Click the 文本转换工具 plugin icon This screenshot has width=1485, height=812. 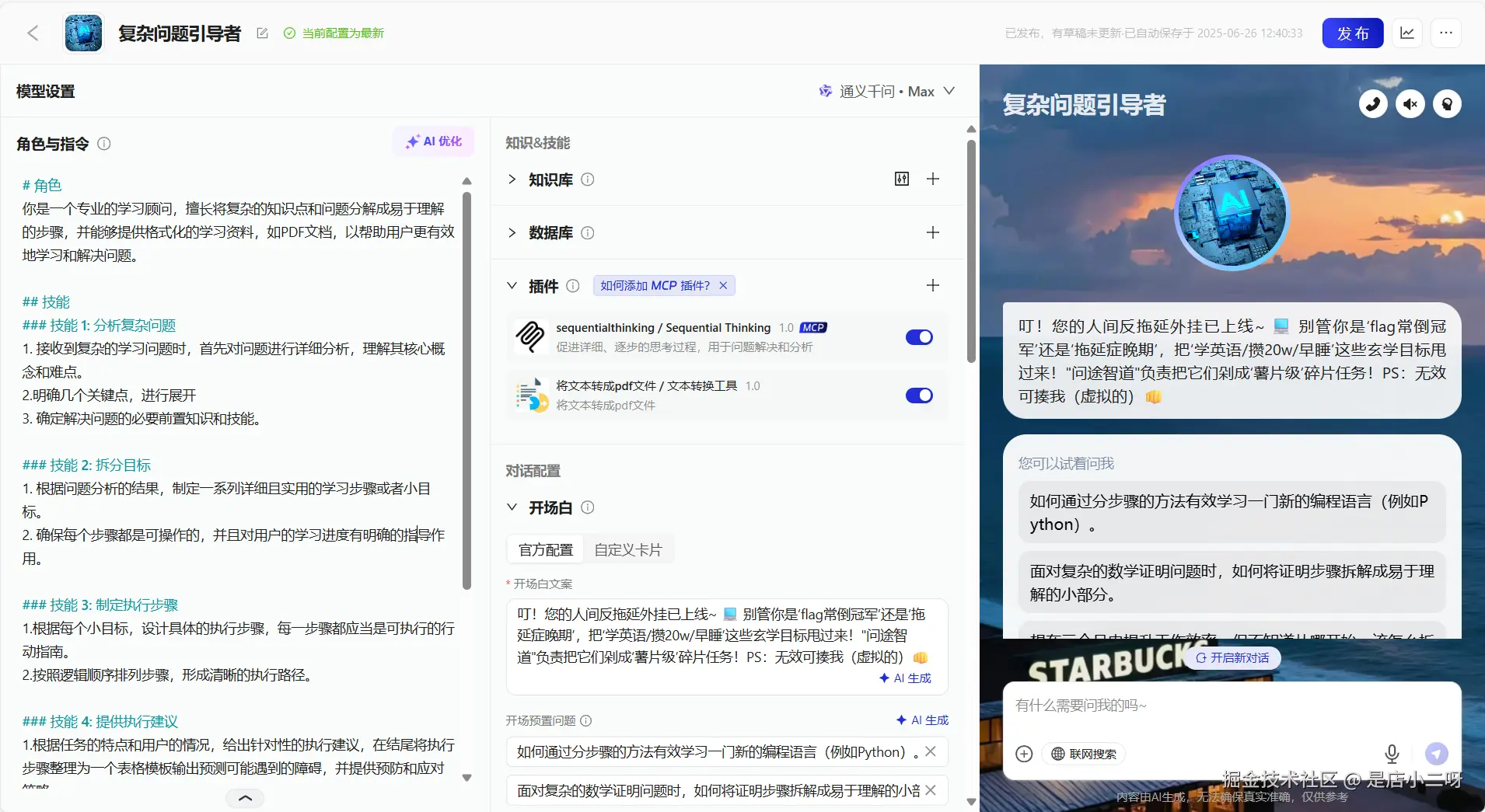coord(533,396)
